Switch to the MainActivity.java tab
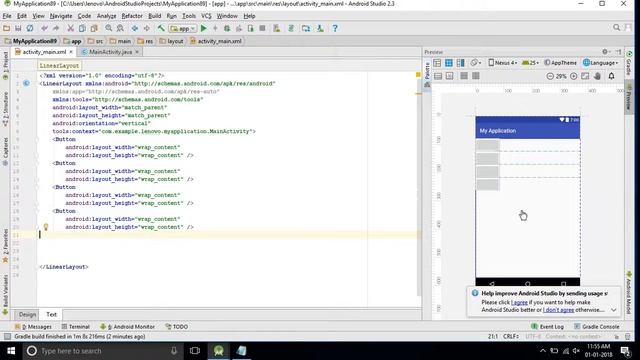 [110, 52]
